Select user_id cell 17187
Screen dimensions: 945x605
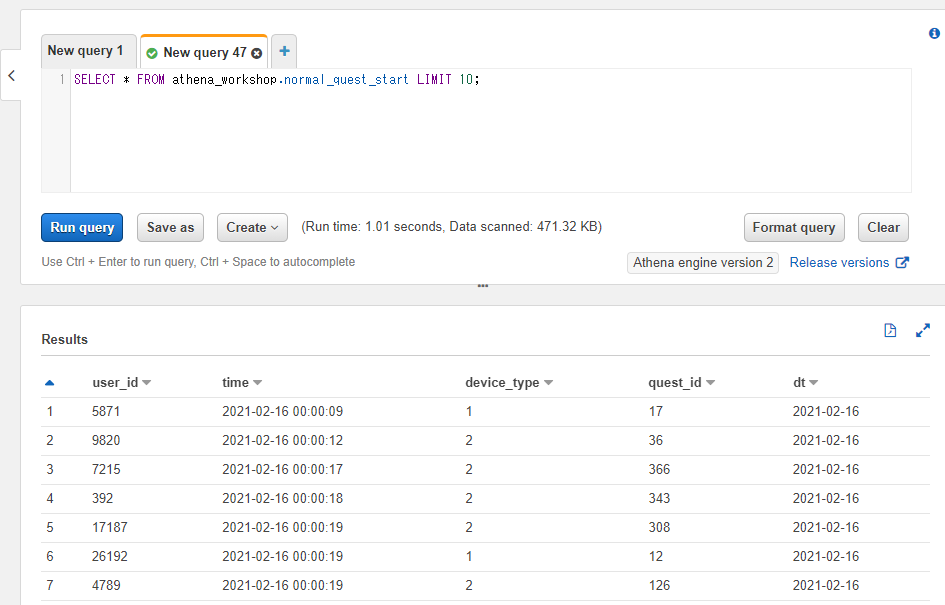pos(110,527)
